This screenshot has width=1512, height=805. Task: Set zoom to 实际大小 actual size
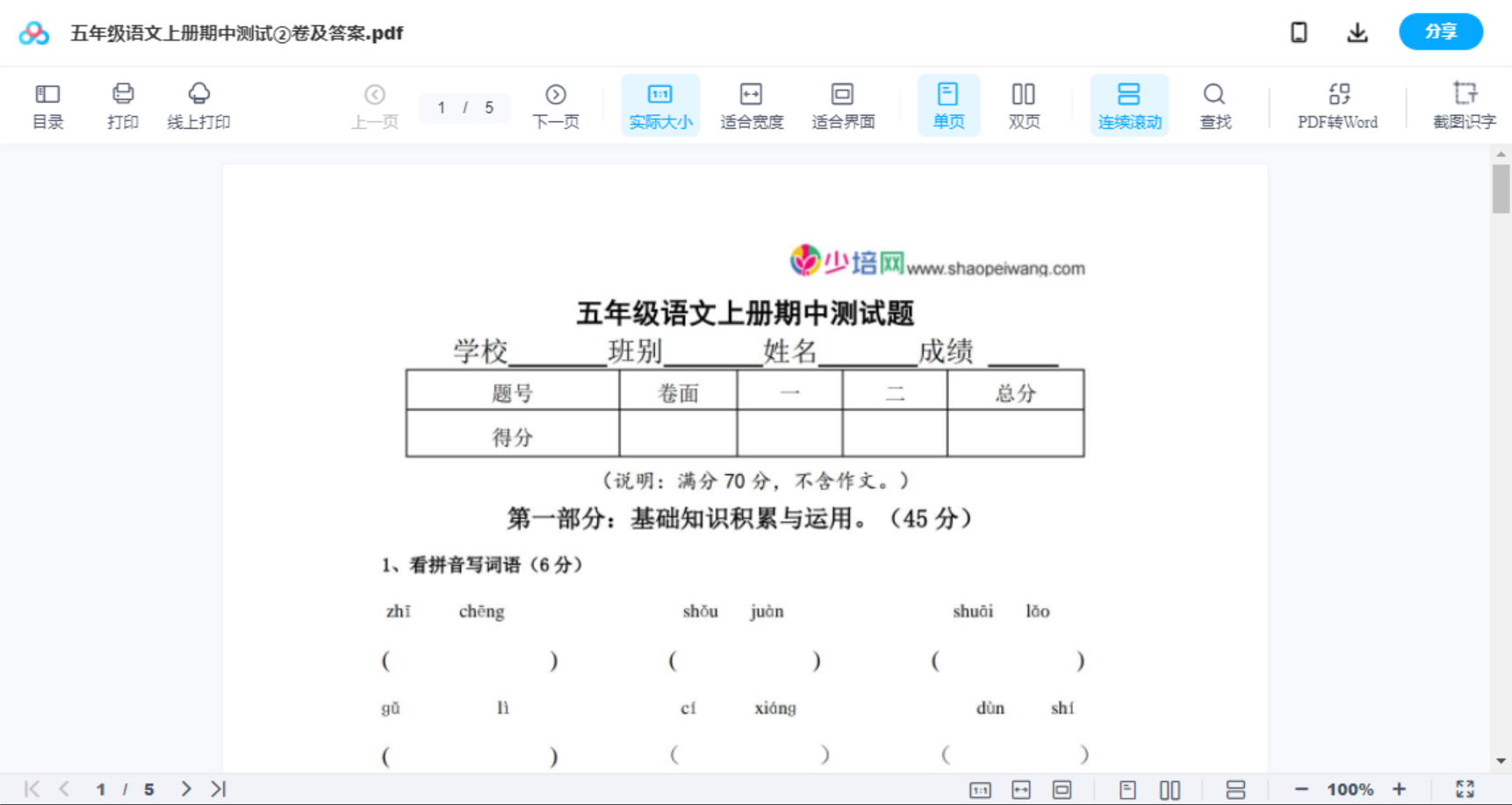tap(659, 104)
